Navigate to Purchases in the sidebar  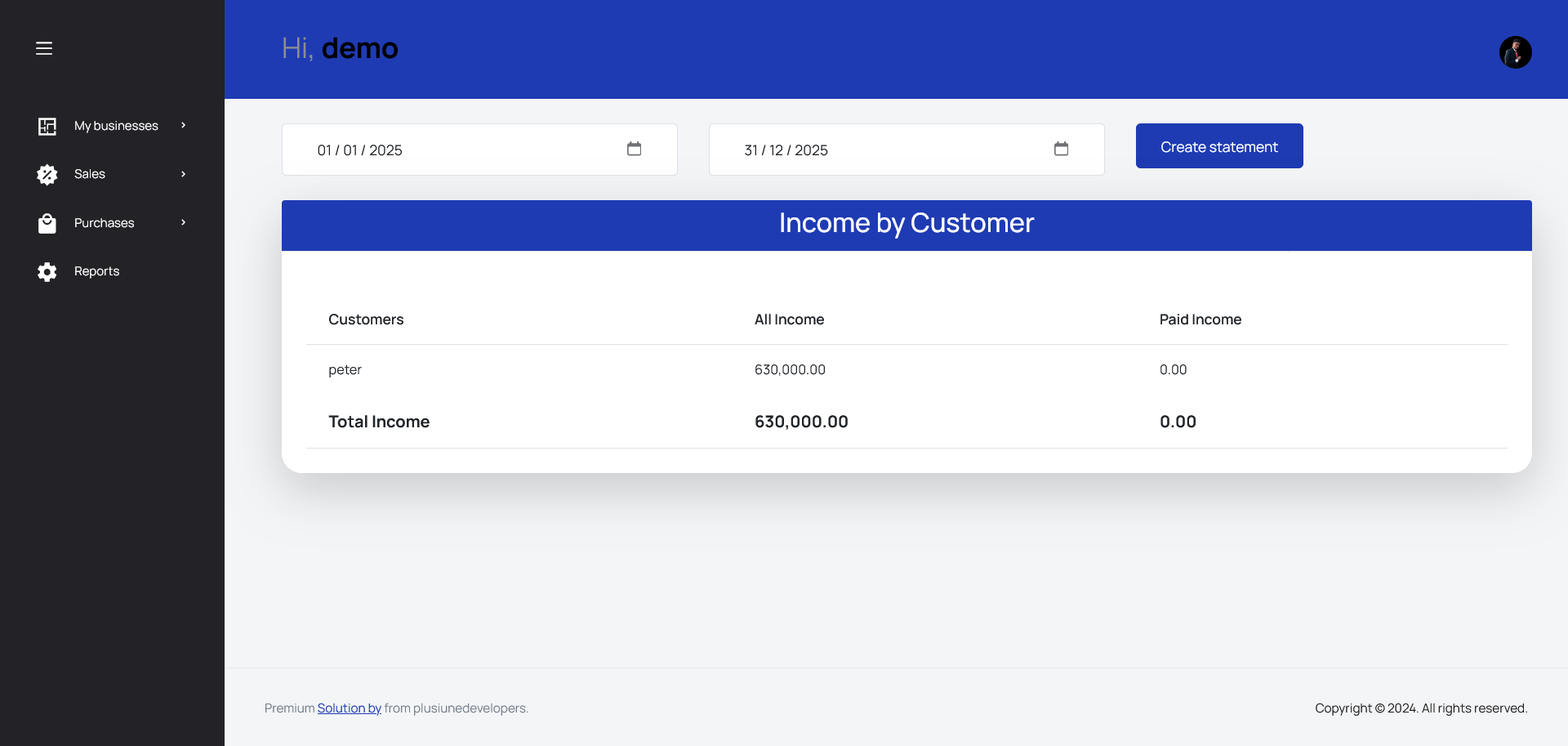(104, 222)
